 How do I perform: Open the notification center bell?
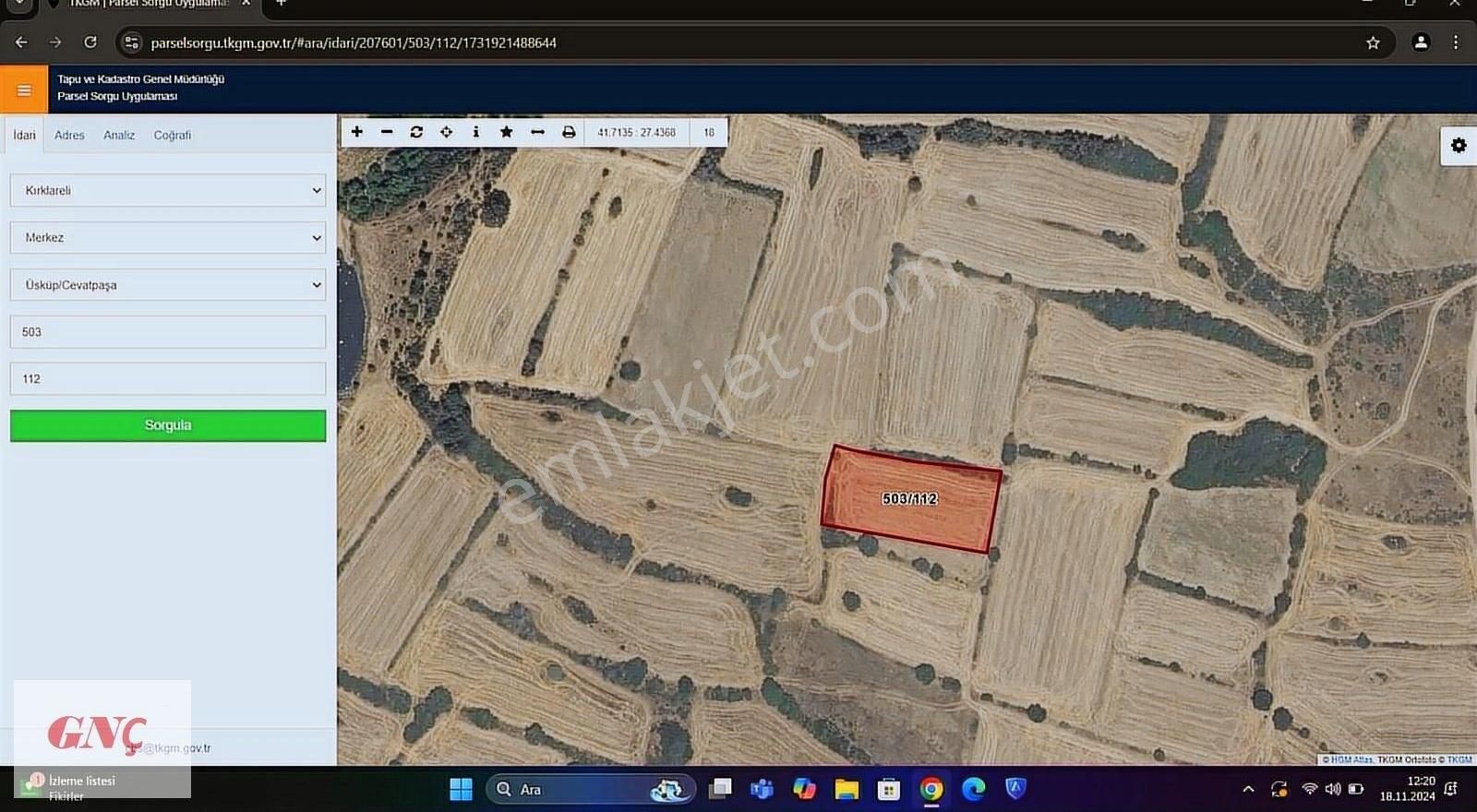[x=1451, y=789]
